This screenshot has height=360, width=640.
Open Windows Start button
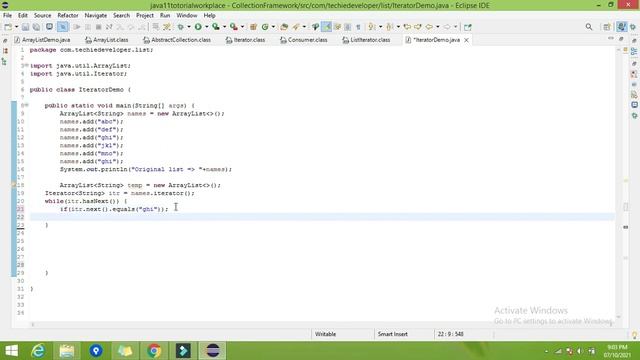click(x=11, y=351)
